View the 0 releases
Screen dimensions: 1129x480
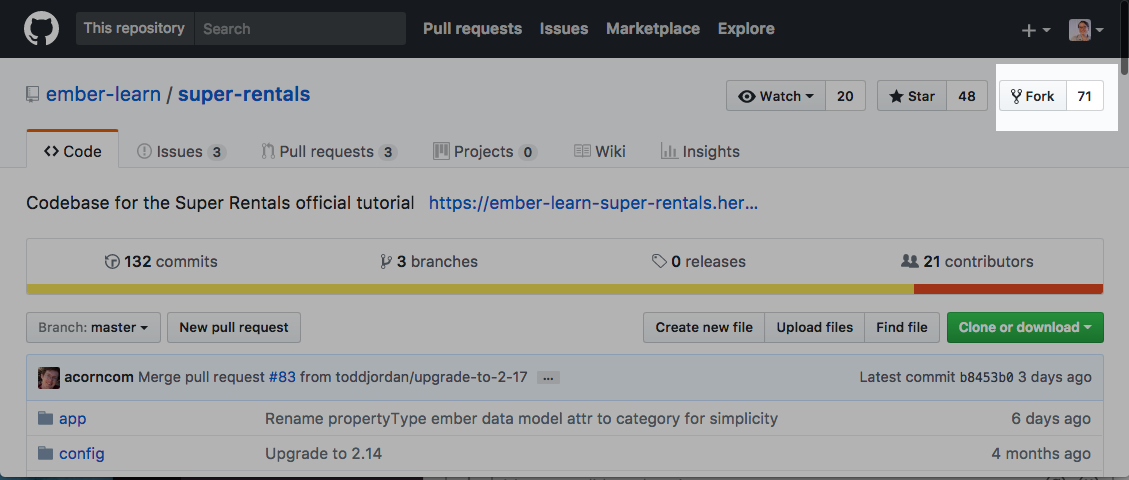(x=698, y=261)
